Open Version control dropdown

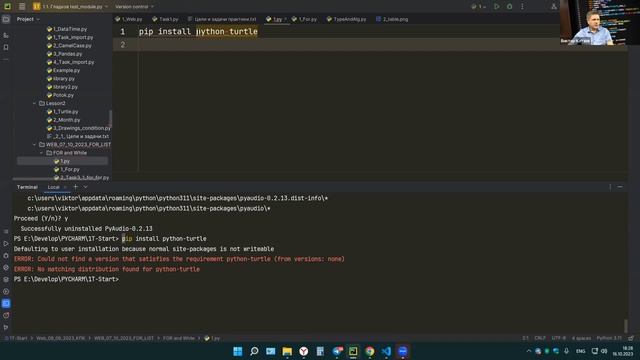[134, 7]
